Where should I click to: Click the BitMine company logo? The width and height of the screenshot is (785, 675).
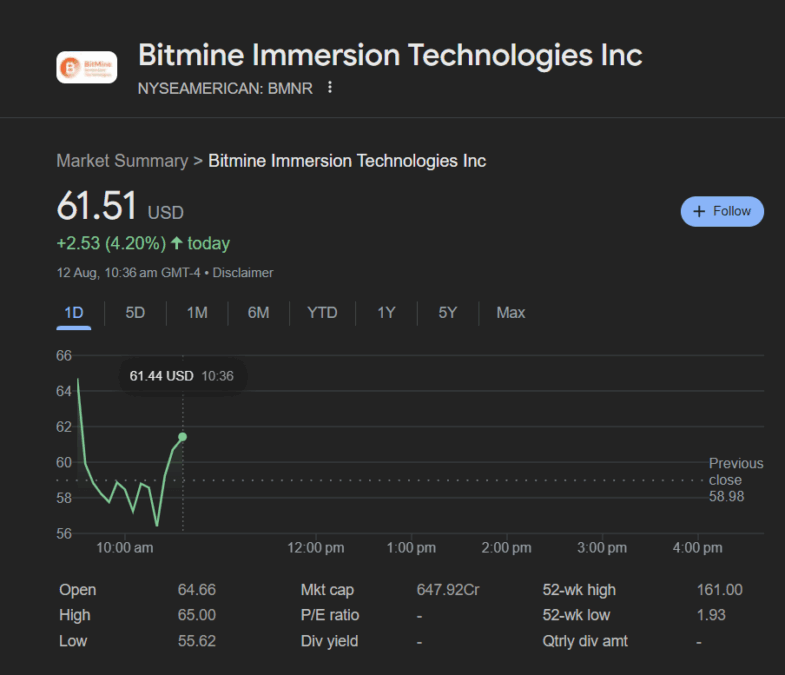pyautogui.click(x=87, y=67)
